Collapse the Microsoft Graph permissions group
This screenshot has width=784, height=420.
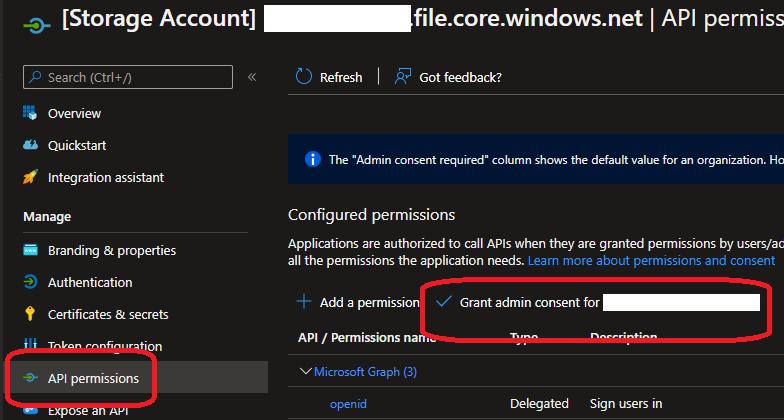point(306,372)
